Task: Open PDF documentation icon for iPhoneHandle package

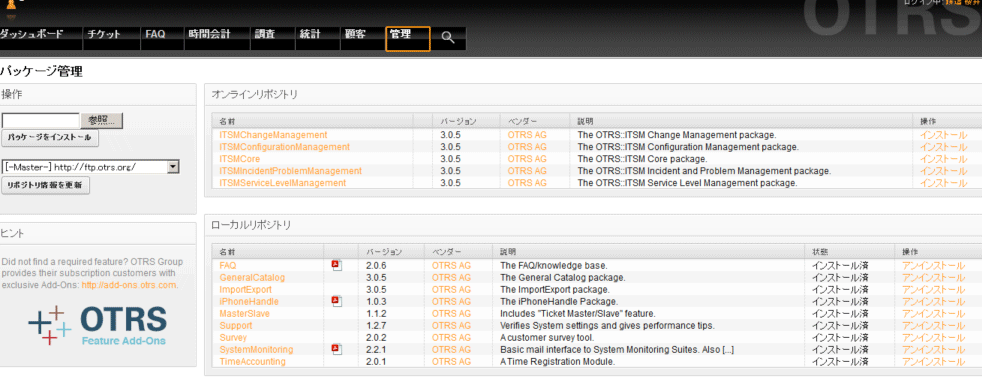Action: (336, 301)
